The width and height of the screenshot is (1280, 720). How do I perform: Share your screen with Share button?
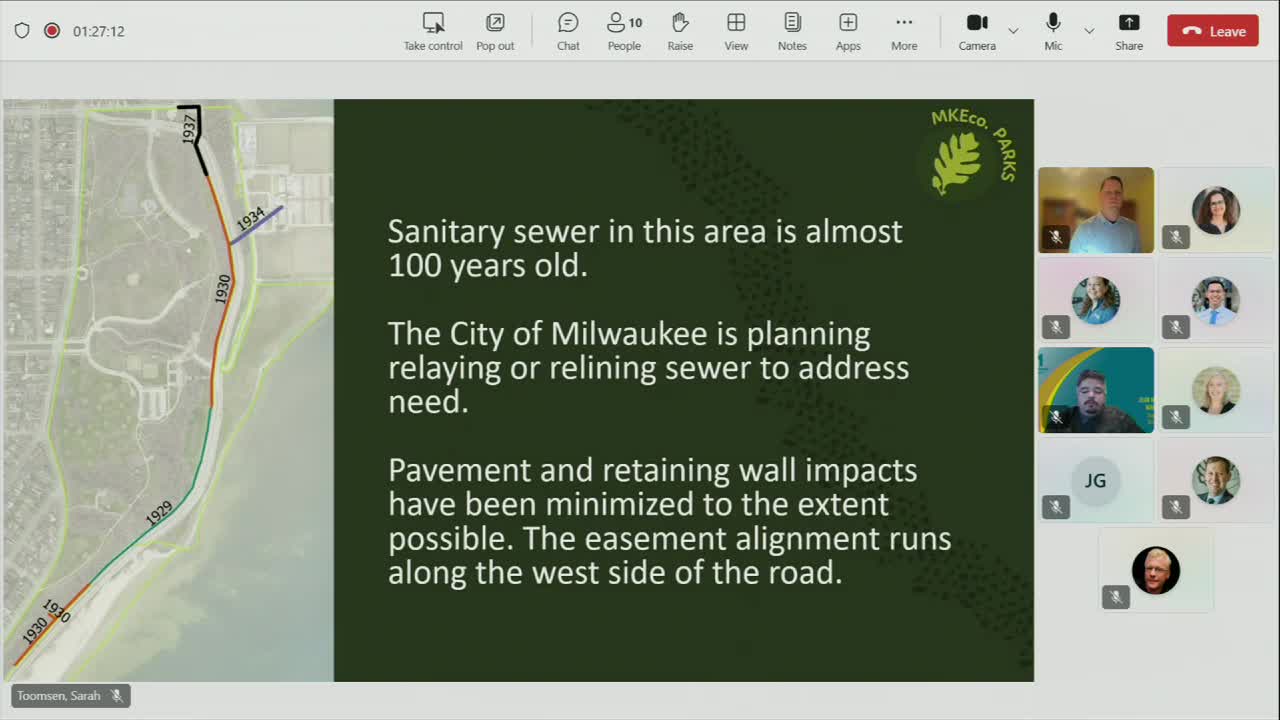[x=1129, y=31]
